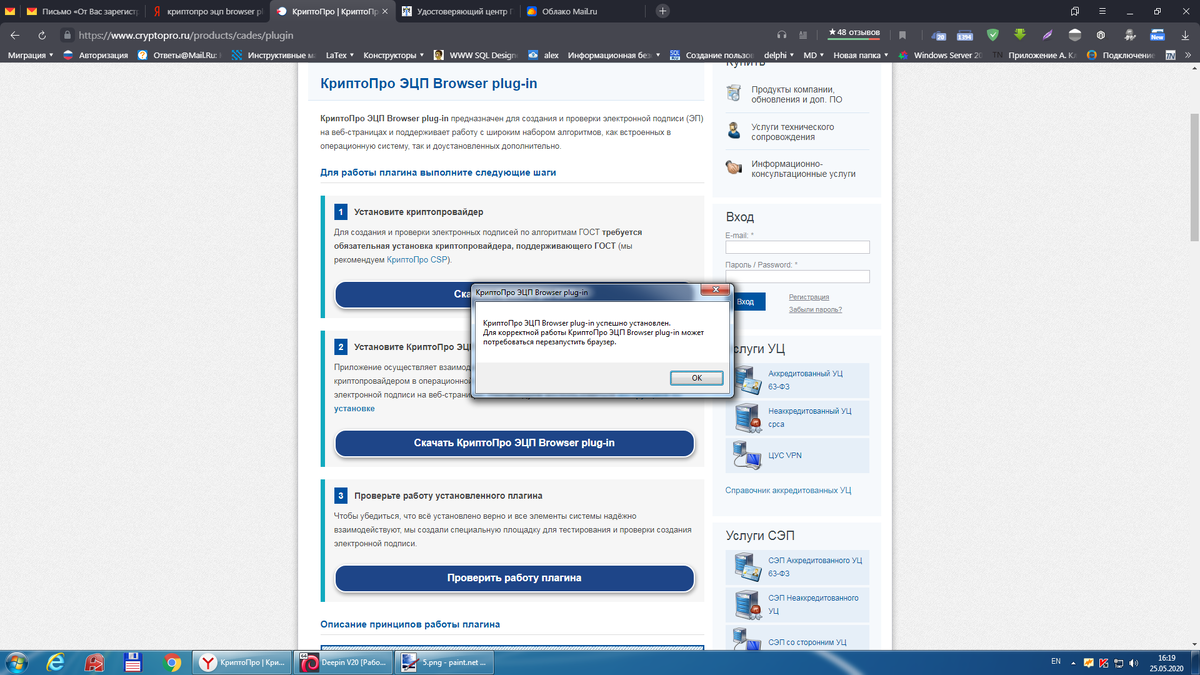Click the floppy disk taskbar icon

pos(133,662)
